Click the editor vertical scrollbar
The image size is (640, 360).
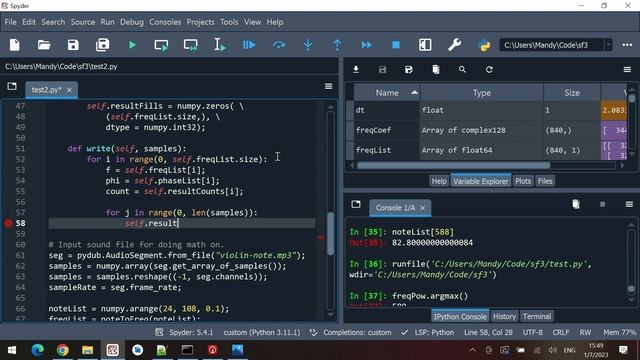[331, 233]
